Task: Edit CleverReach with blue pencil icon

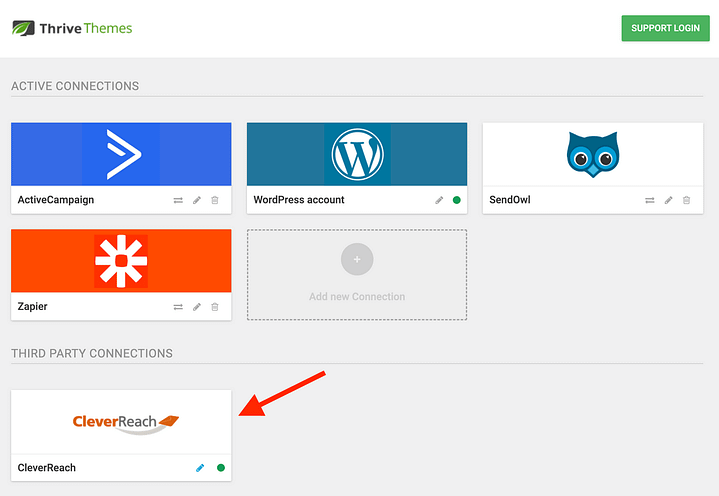Action: [x=200, y=468]
